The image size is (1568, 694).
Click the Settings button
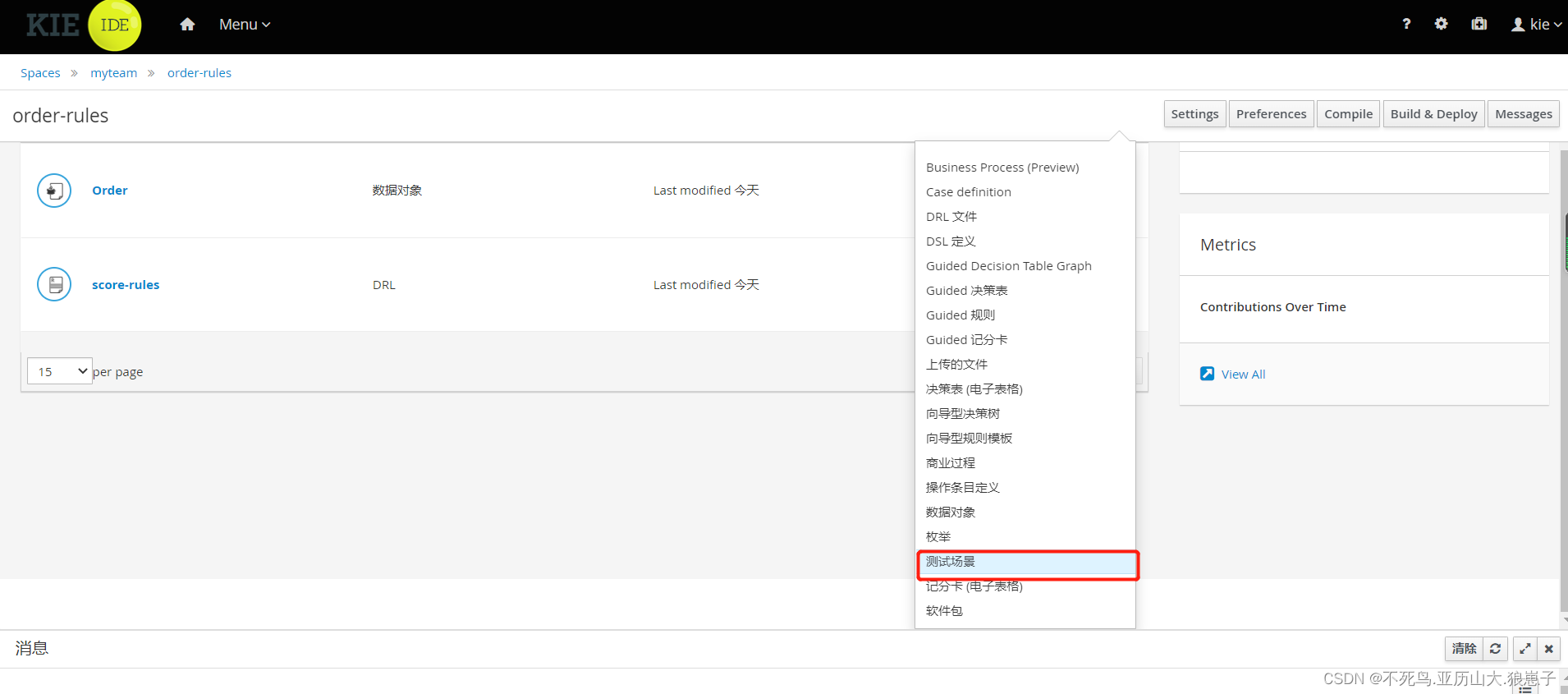point(1194,114)
